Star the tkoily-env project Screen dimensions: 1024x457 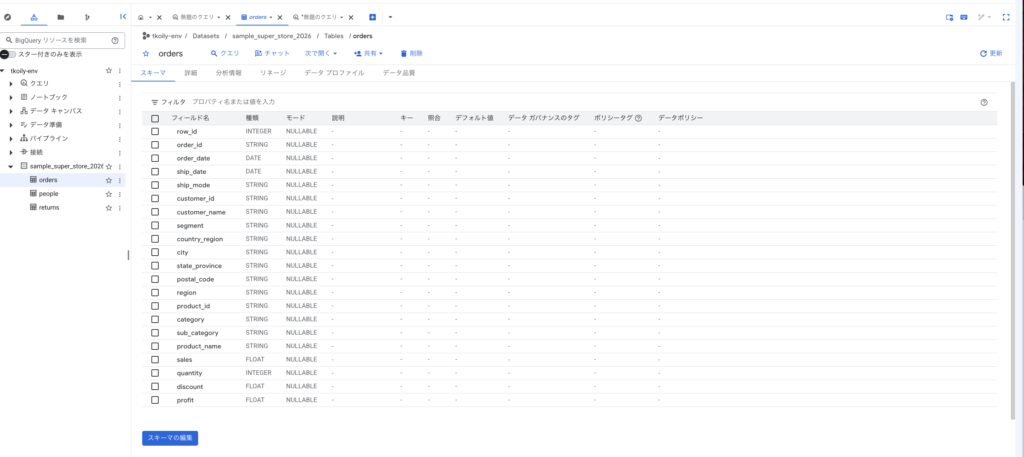(109, 71)
